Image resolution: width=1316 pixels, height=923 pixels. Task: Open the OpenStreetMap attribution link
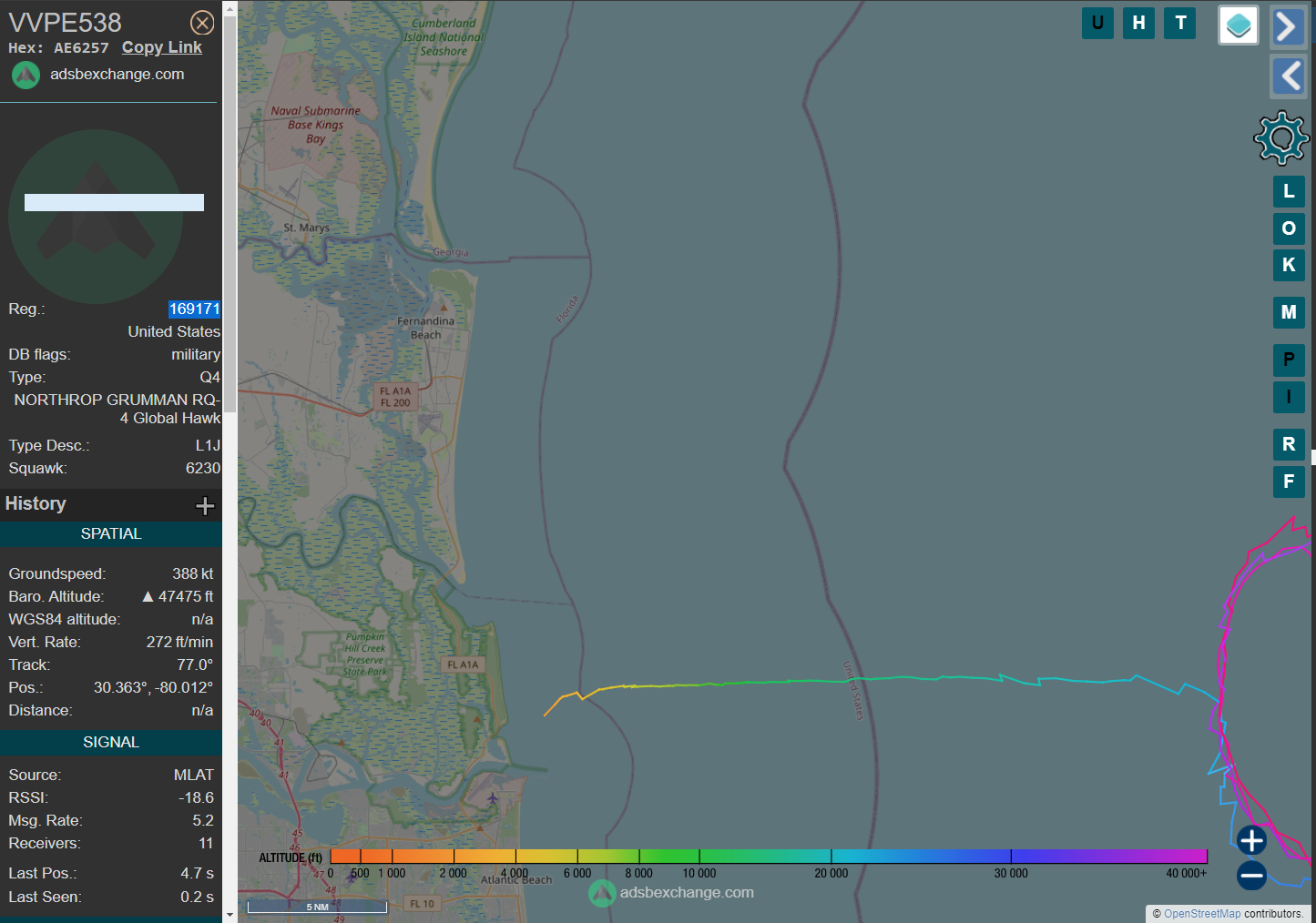(1202, 914)
